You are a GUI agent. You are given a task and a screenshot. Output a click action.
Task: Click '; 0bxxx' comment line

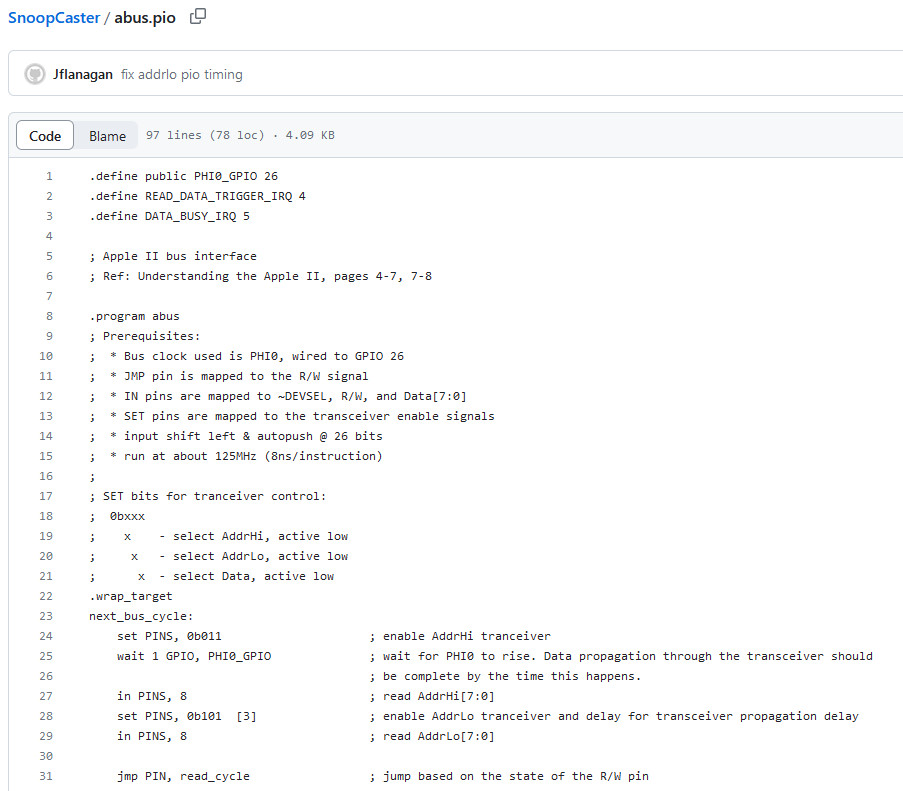click(x=117, y=516)
